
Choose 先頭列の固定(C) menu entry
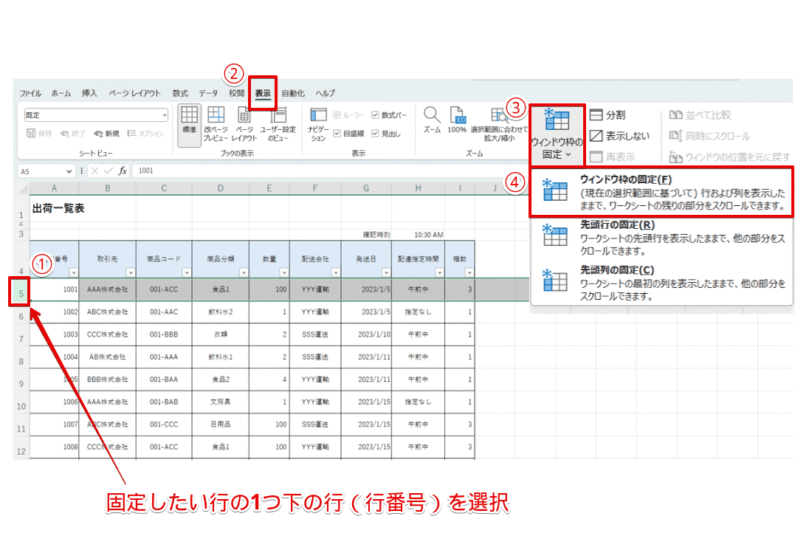coord(662,283)
